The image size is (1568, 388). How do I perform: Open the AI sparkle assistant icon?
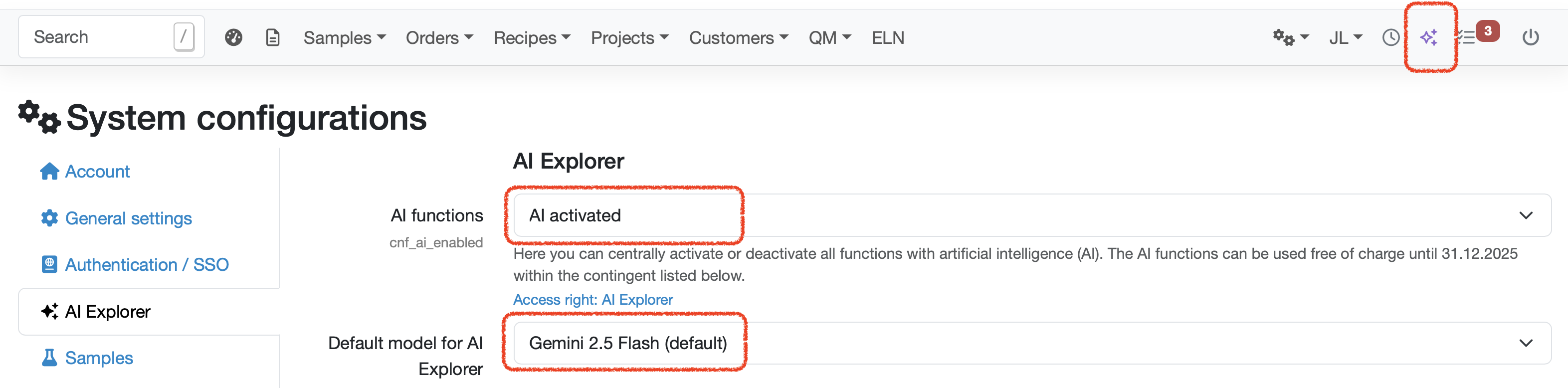1429,38
